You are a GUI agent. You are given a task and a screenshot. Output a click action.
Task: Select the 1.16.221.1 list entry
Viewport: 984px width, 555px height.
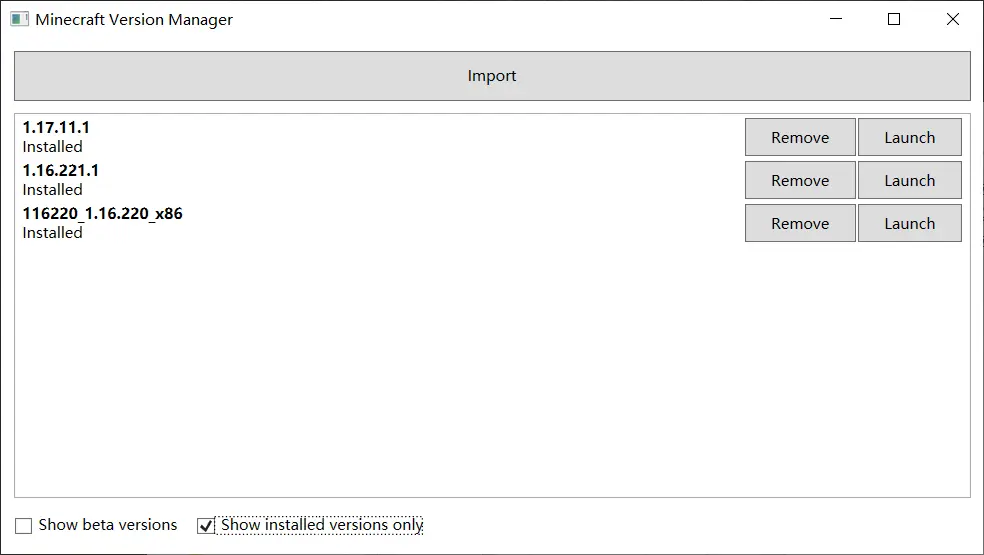(60, 170)
